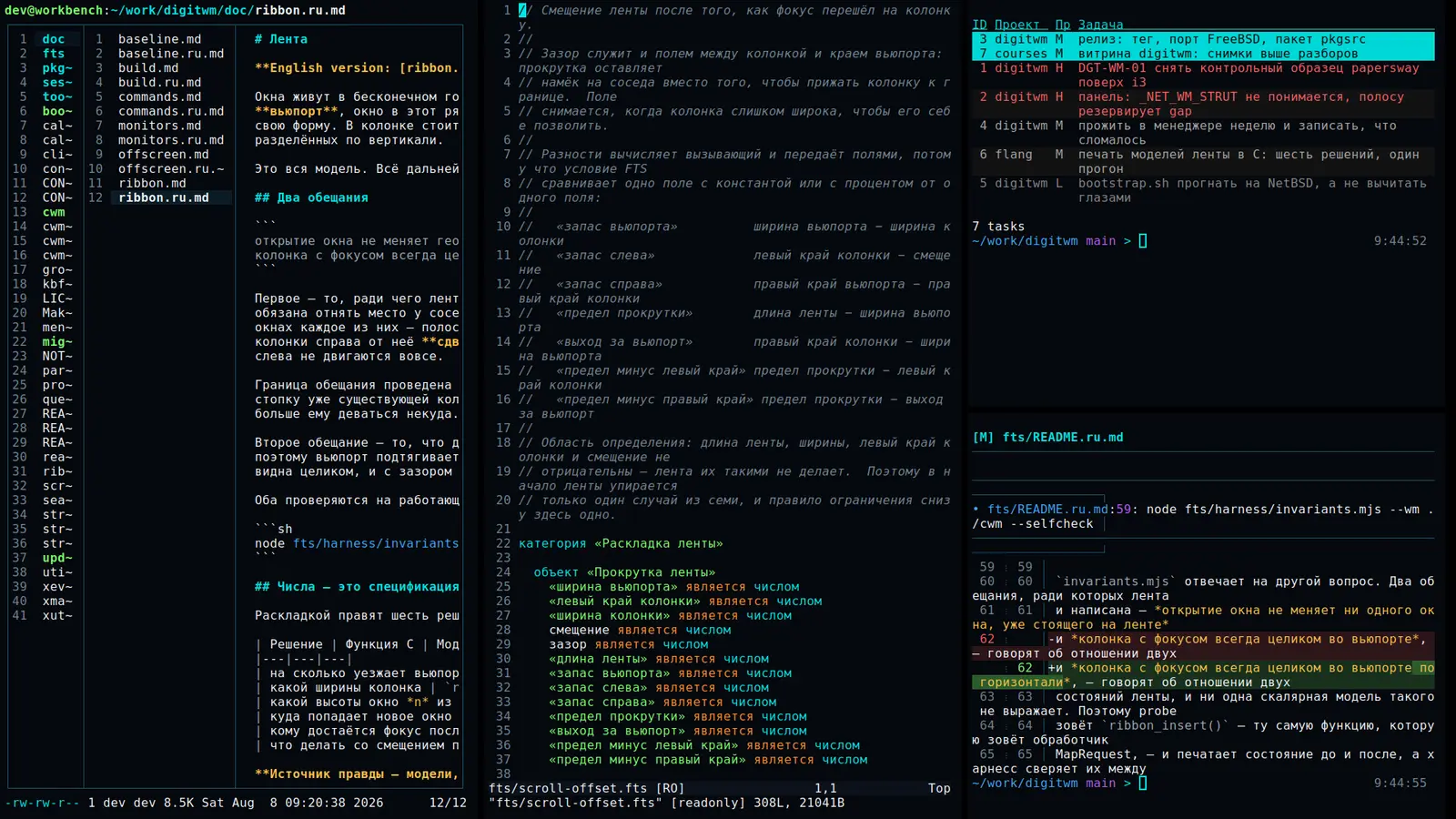Click the shell prompt timestamped 9:44:55
This screenshot has width=1456, height=819.
(1199, 783)
